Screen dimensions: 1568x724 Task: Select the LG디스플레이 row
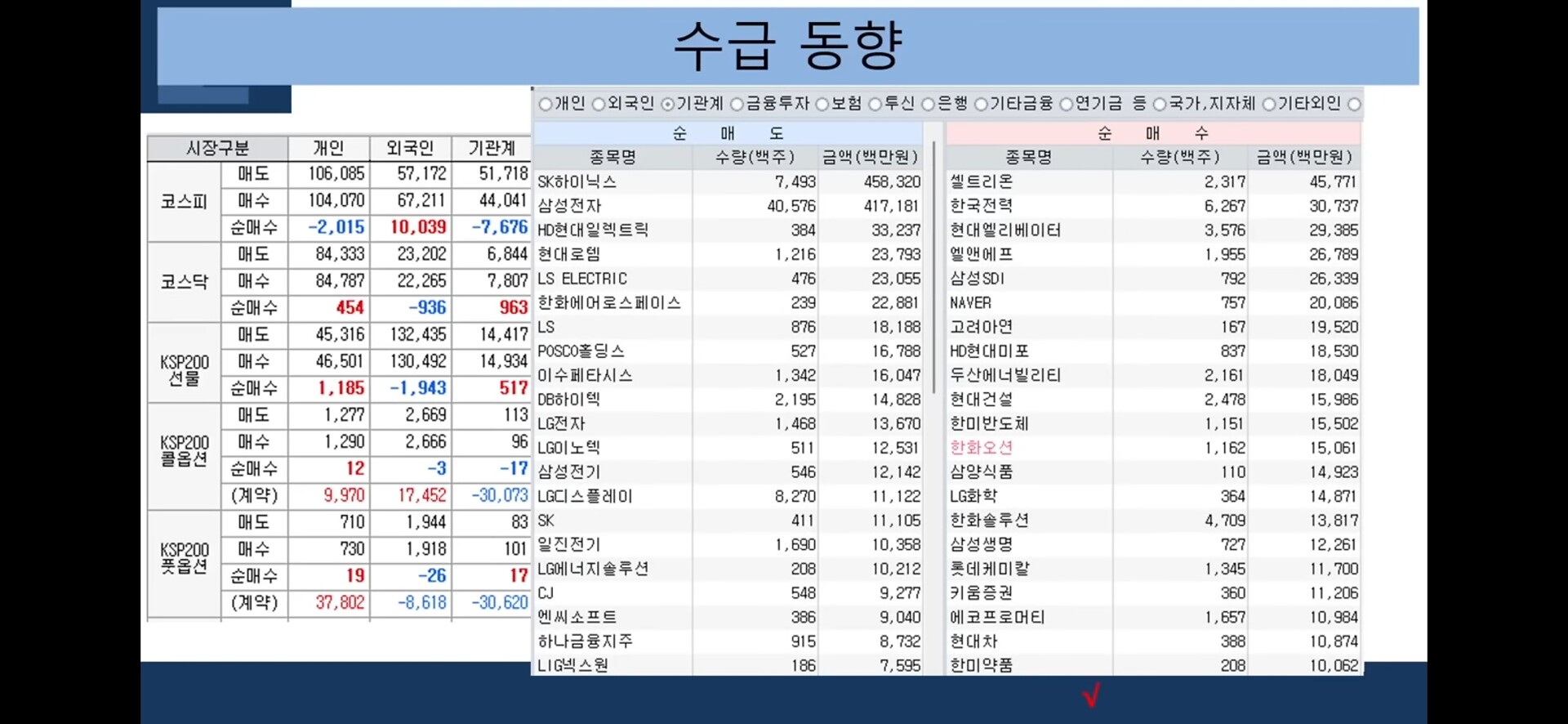coord(728,496)
